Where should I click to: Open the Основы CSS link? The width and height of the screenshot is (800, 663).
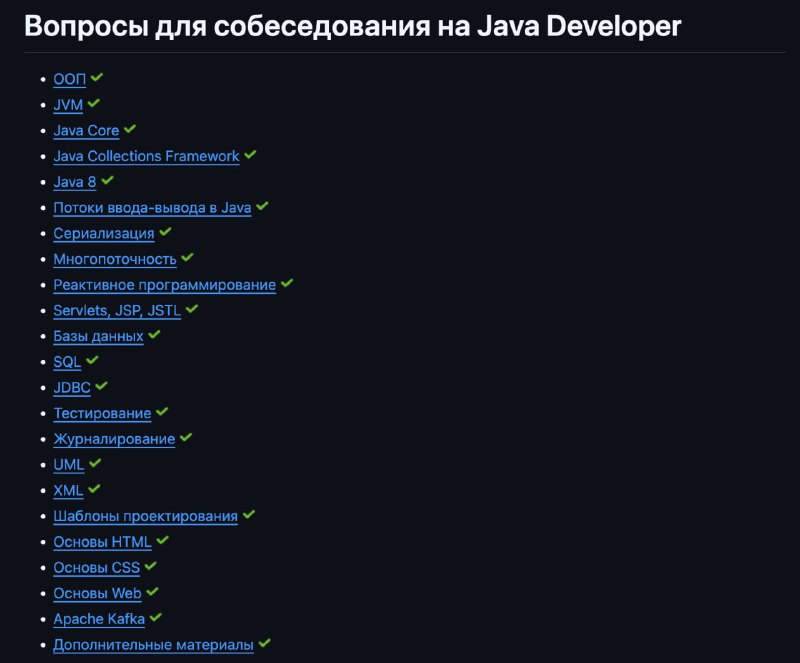97,568
